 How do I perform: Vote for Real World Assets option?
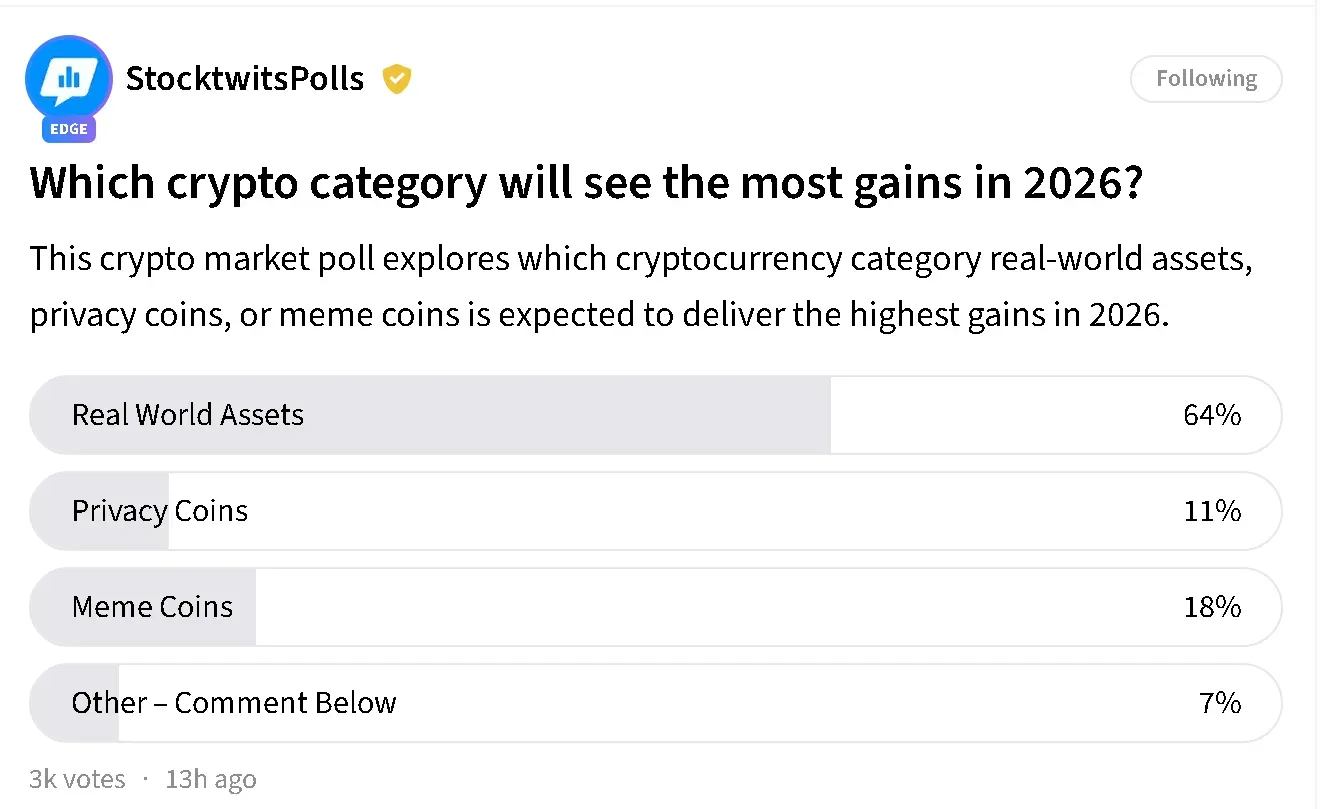click(x=188, y=415)
